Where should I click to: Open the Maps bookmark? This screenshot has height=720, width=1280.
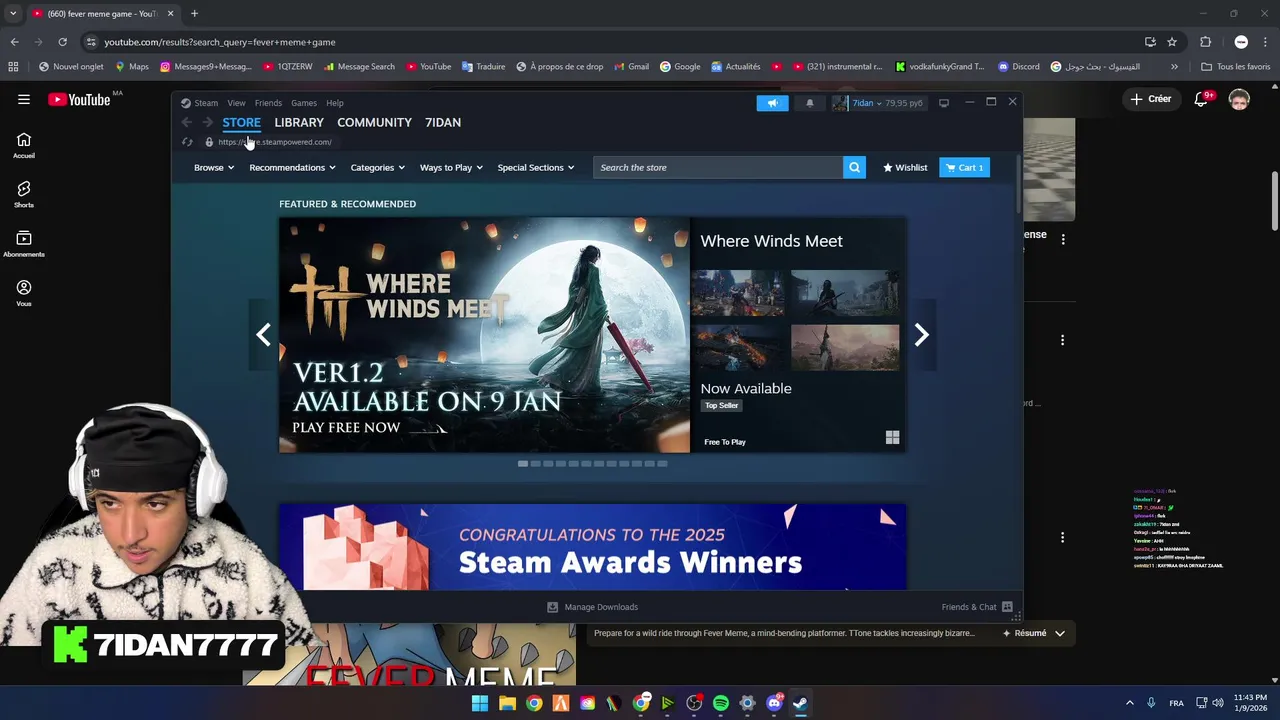pos(131,67)
